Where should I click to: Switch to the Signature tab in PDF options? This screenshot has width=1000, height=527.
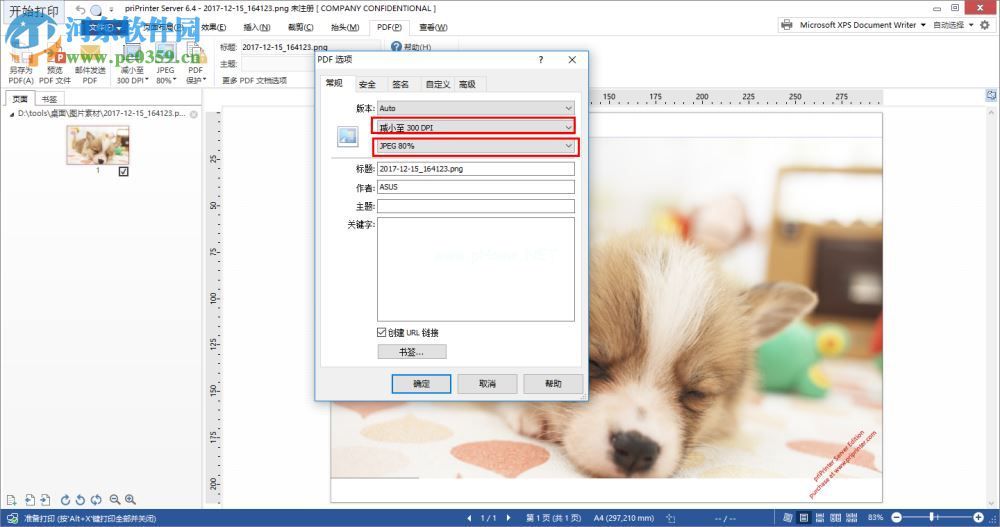[401, 84]
